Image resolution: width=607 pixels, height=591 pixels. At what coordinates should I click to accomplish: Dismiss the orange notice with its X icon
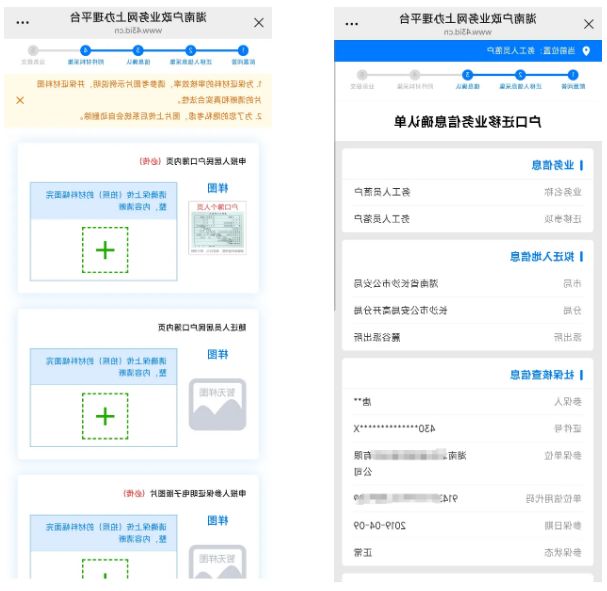click(x=20, y=100)
